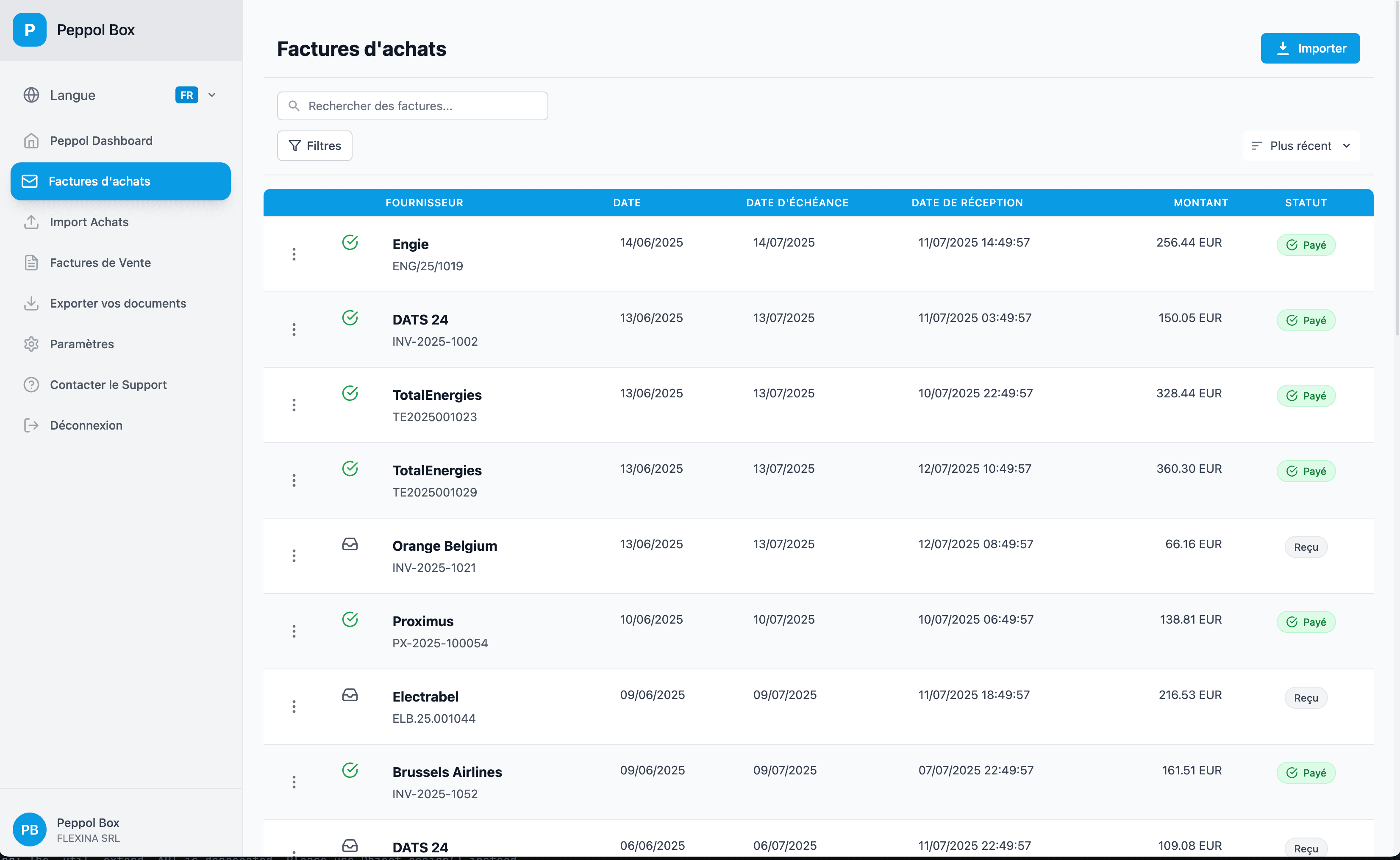Screen dimensions: 1400x860
Task: Open row menu for DATS 24 INV-2025-1002
Action: [x=294, y=330]
